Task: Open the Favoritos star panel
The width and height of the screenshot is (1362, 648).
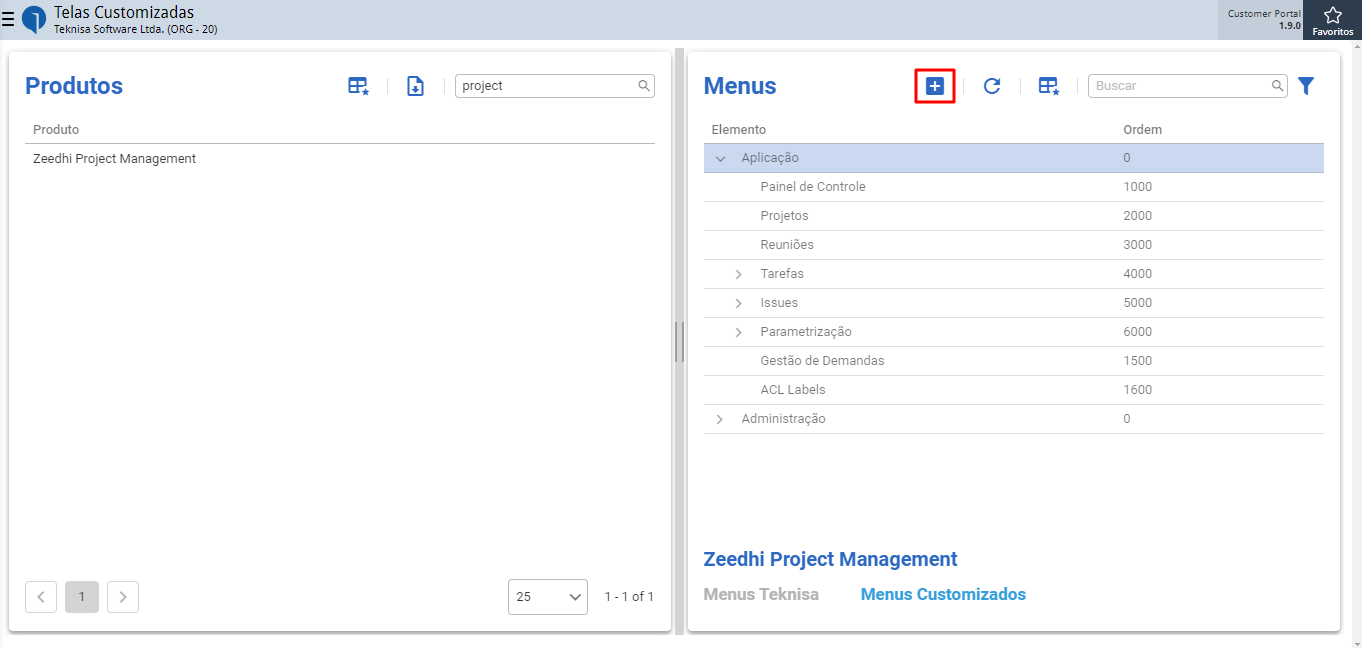Action: [x=1332, y=20]
